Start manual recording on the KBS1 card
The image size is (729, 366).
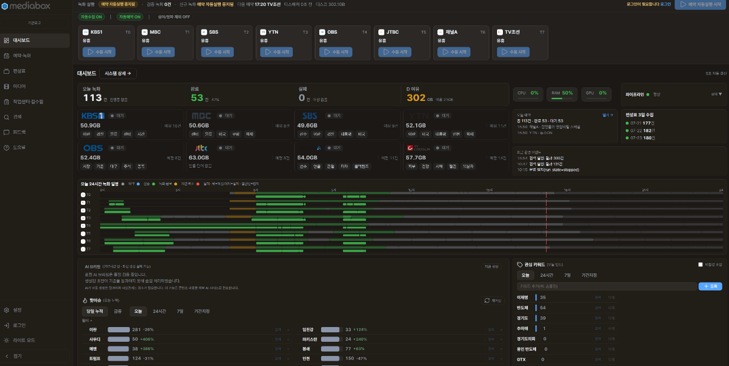(99, 52)
